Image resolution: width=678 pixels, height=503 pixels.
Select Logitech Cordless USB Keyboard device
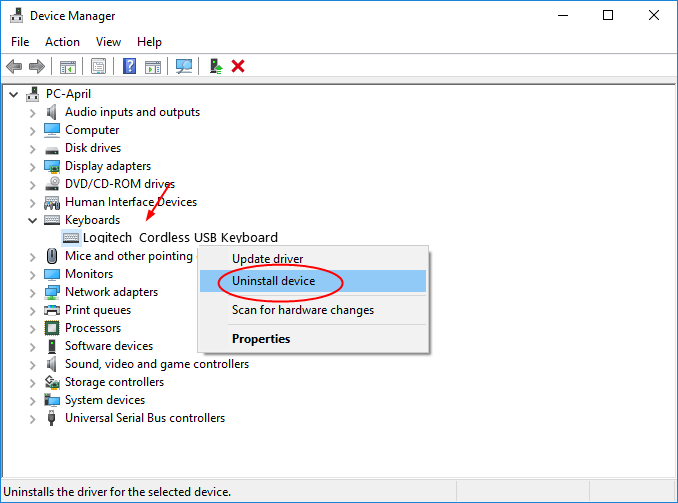[180, 238]
